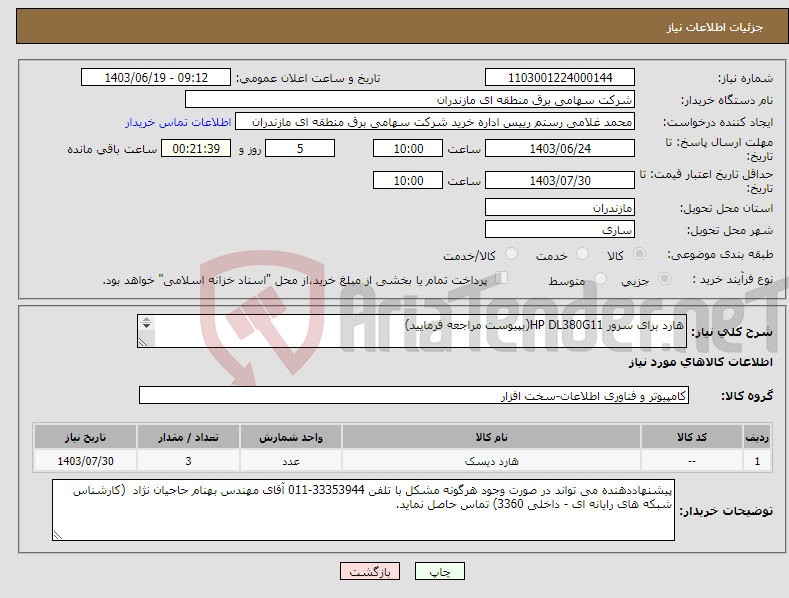The width and height of the screenshot is (789, 598).
Task: Click the scroll up arrow in description box
Action: (146, 319)
